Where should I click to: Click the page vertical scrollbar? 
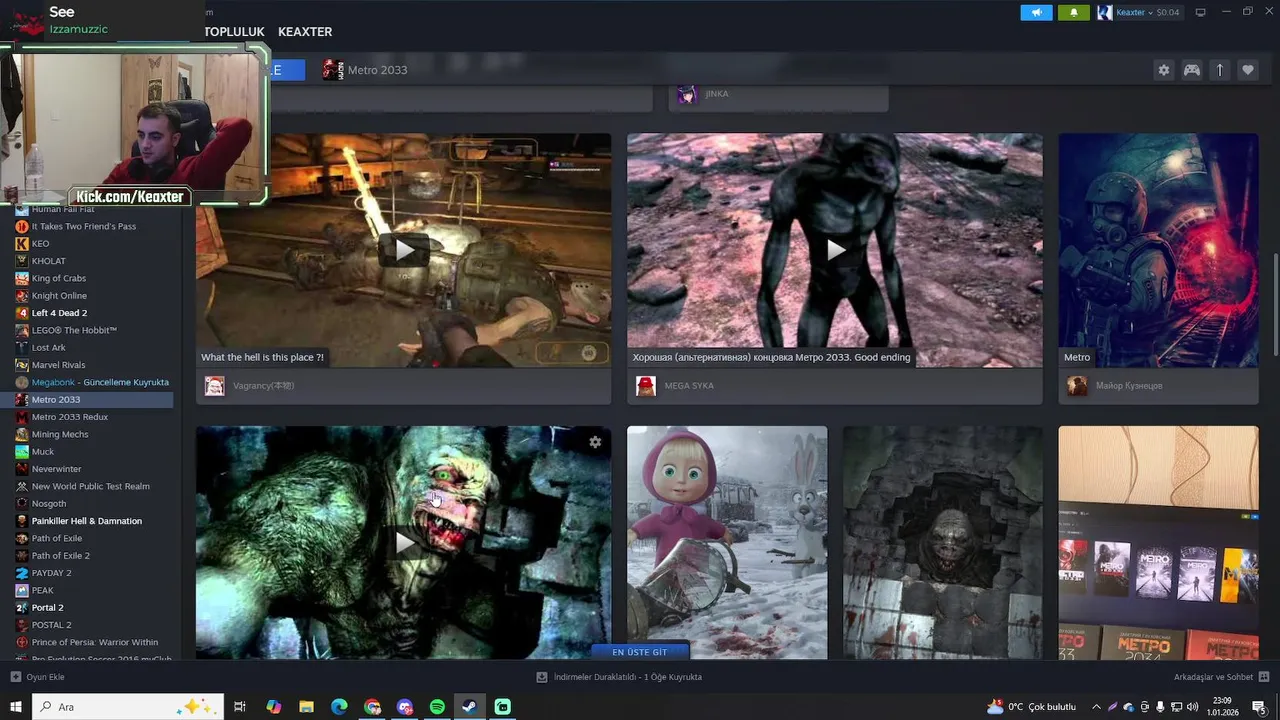coord(1275,305)
